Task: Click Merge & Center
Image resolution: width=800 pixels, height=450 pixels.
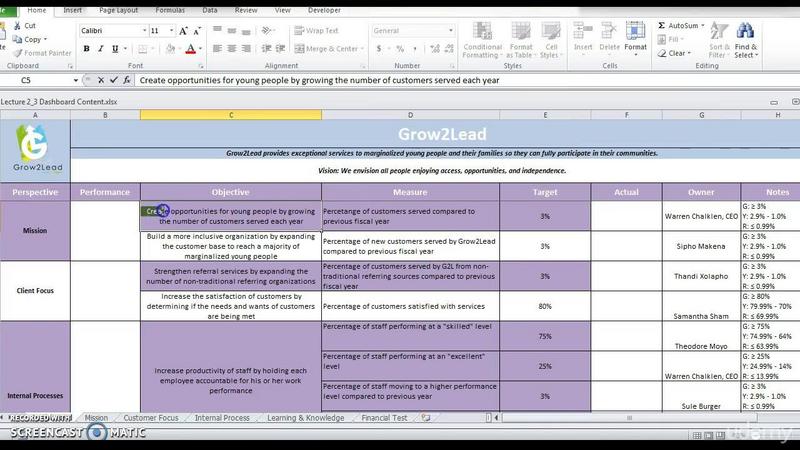Action: (x=326, y=48)
